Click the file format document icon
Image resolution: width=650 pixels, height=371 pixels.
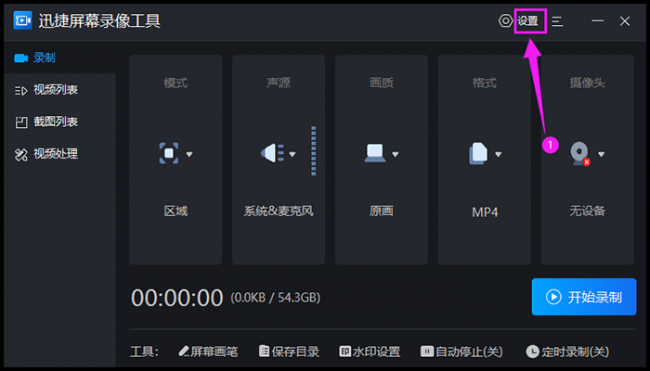(478, 153)
